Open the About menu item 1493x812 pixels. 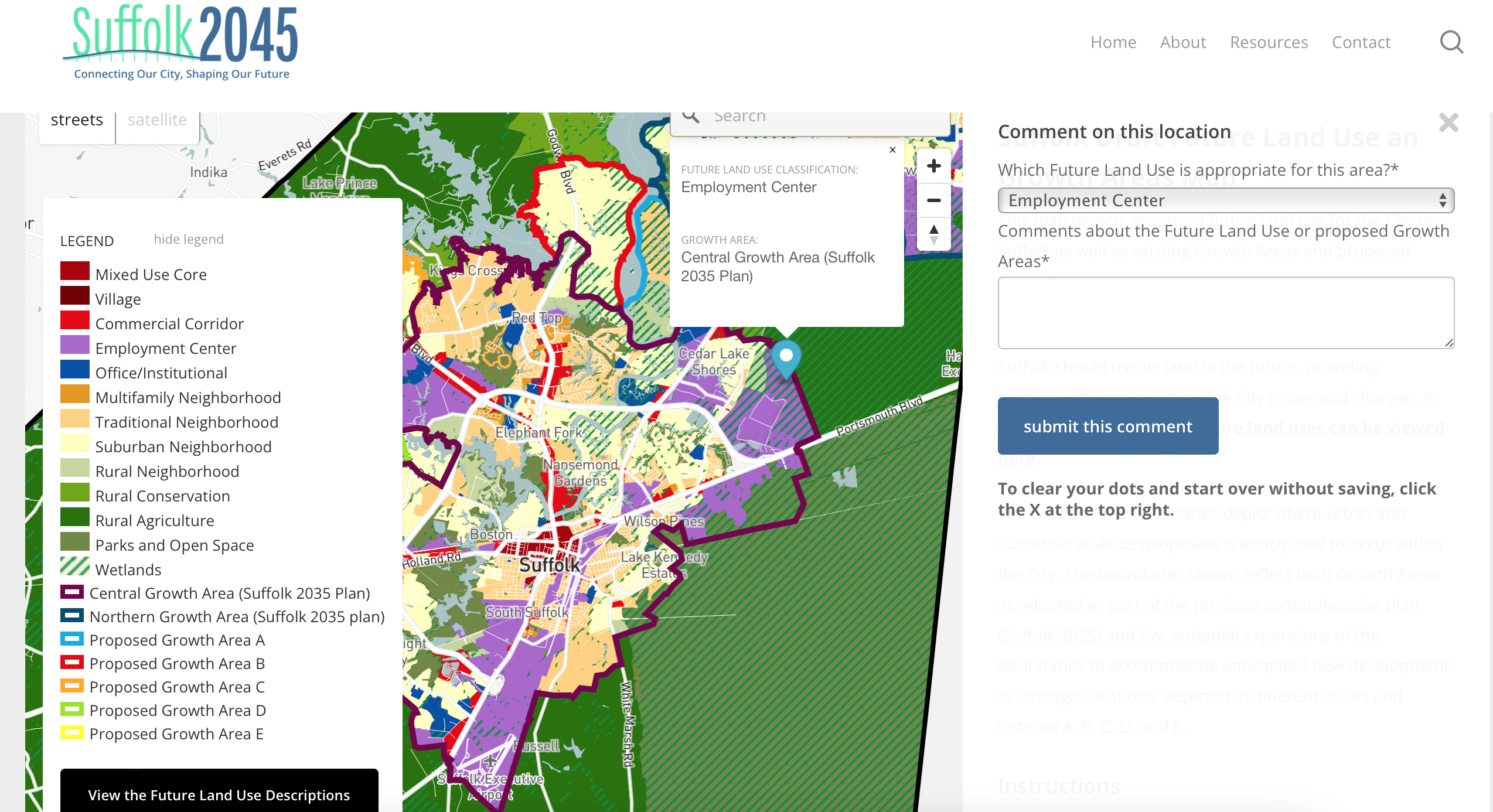click(x=1183, y=42)
